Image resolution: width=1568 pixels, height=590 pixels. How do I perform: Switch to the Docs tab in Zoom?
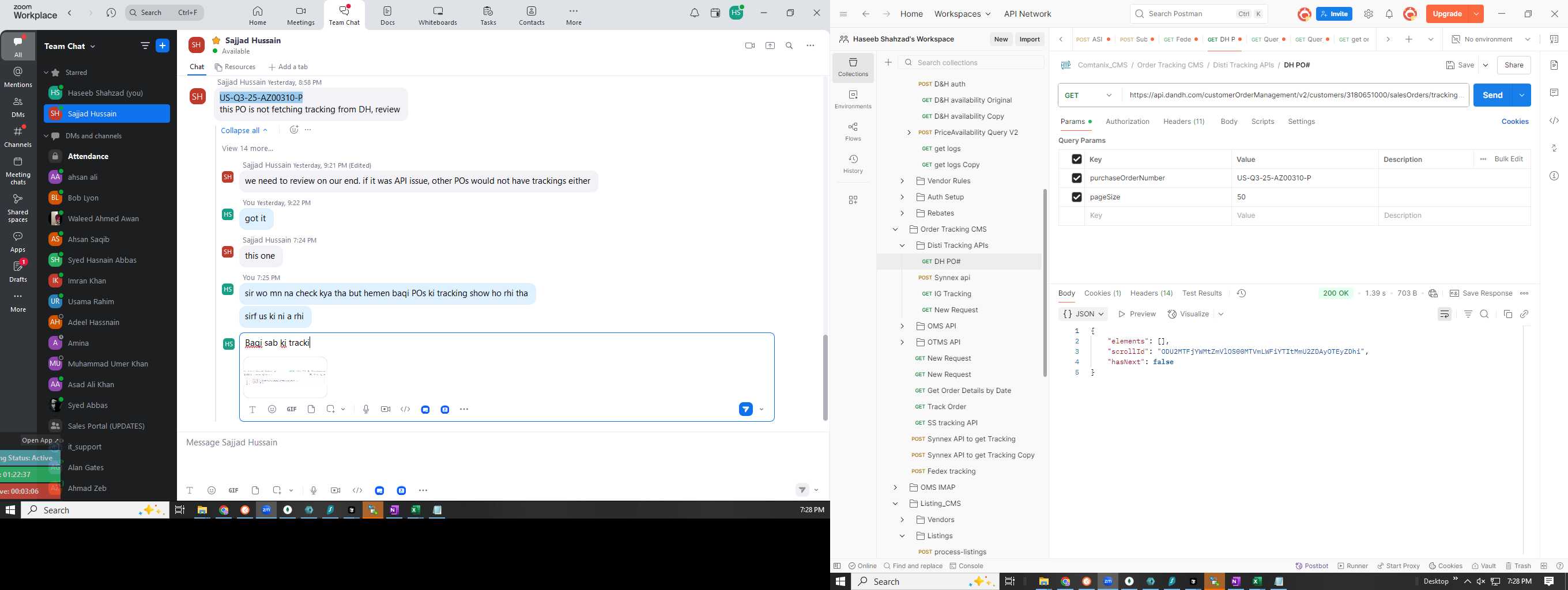(x=388, y=16)
